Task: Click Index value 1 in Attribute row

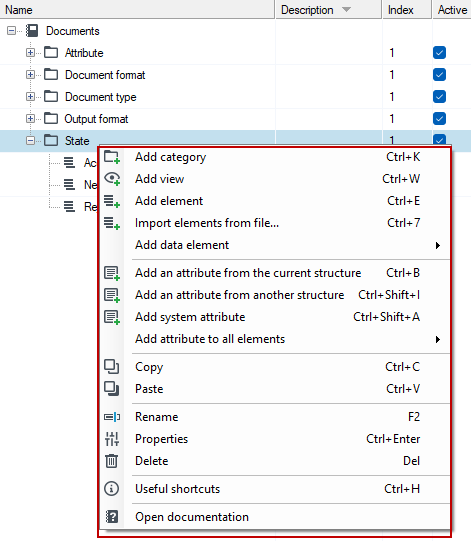Action: pos(392,53)
